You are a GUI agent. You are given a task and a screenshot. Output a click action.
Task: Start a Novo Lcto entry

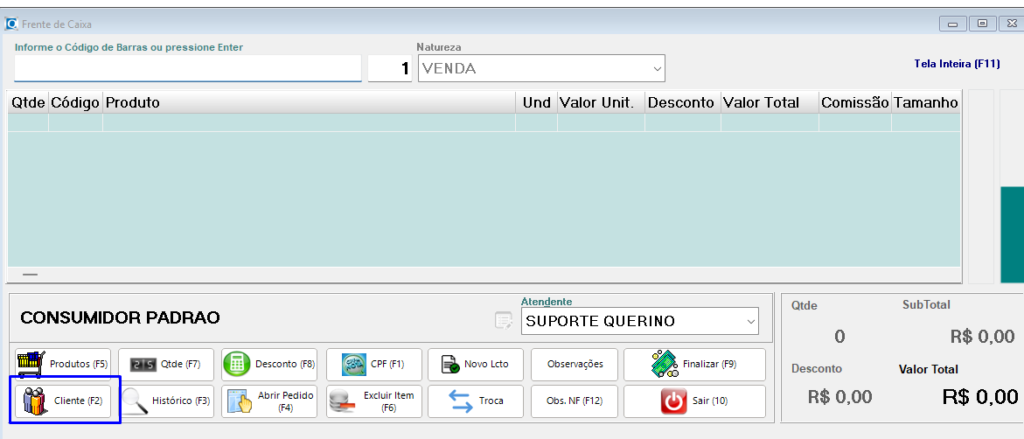475,364
